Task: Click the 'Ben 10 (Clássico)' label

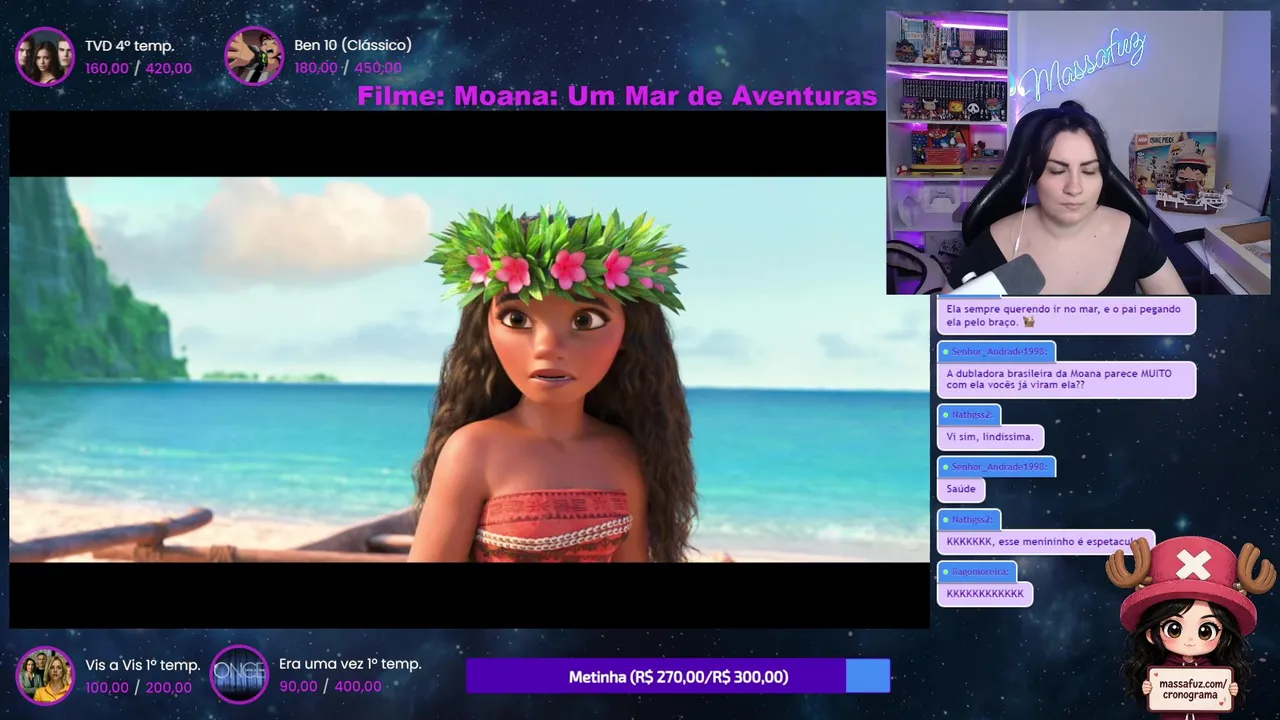Action: [353, 45]
